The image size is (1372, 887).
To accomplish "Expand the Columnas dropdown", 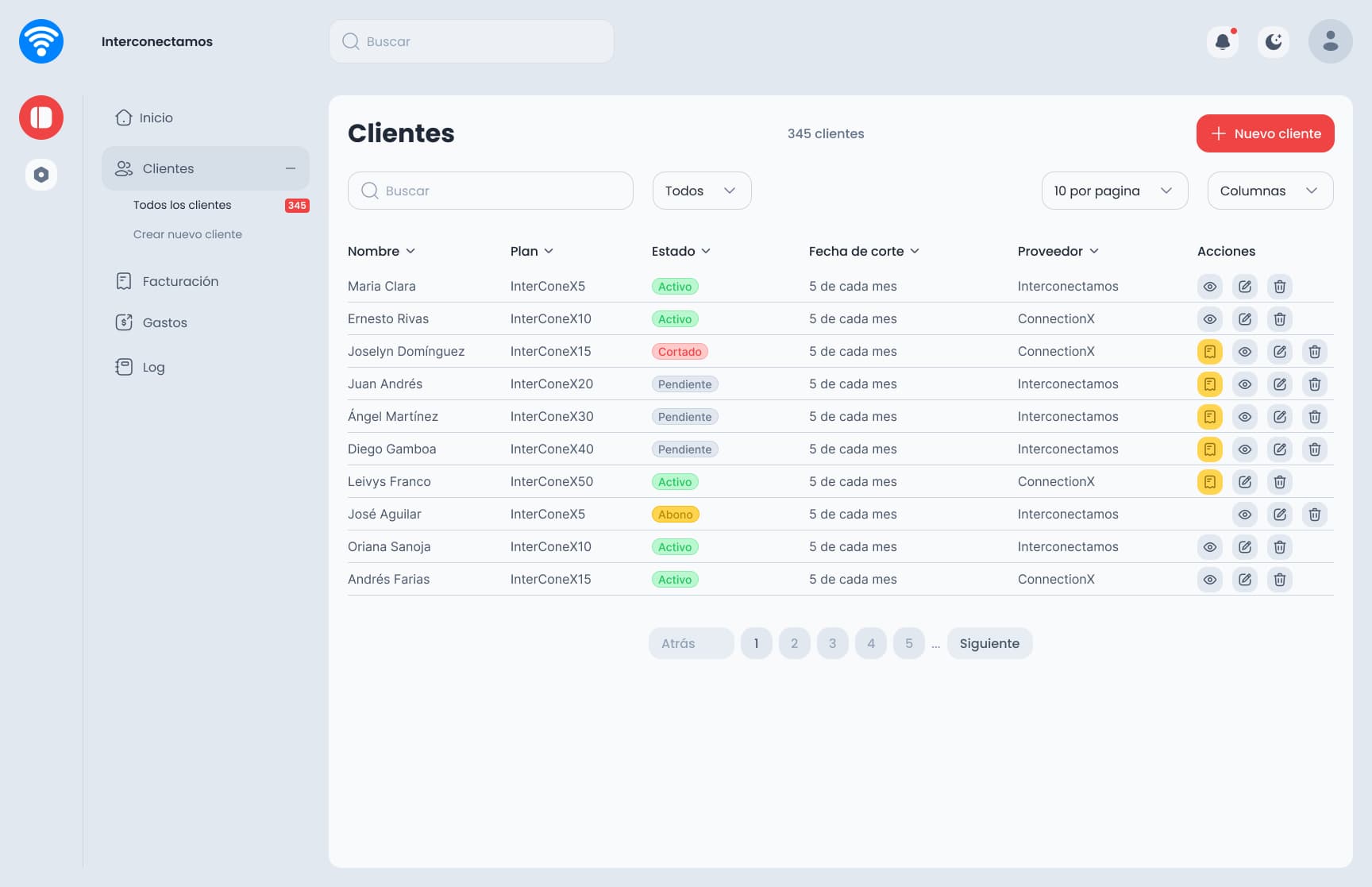I will tap(1270, 191).
